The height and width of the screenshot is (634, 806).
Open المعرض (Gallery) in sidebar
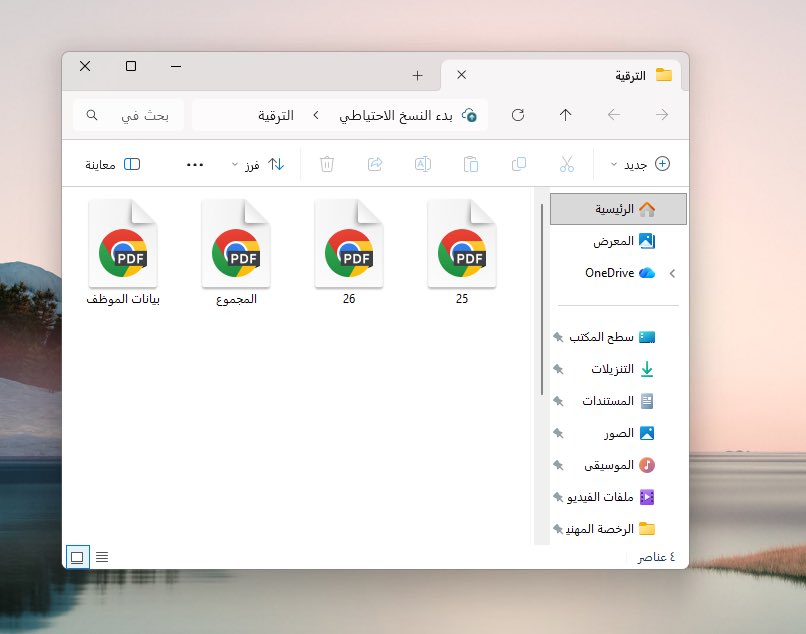tap(618, 241)
